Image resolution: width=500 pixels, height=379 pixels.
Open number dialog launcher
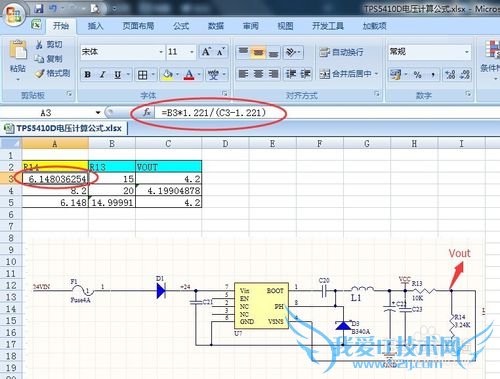click(x=468, y=94)
